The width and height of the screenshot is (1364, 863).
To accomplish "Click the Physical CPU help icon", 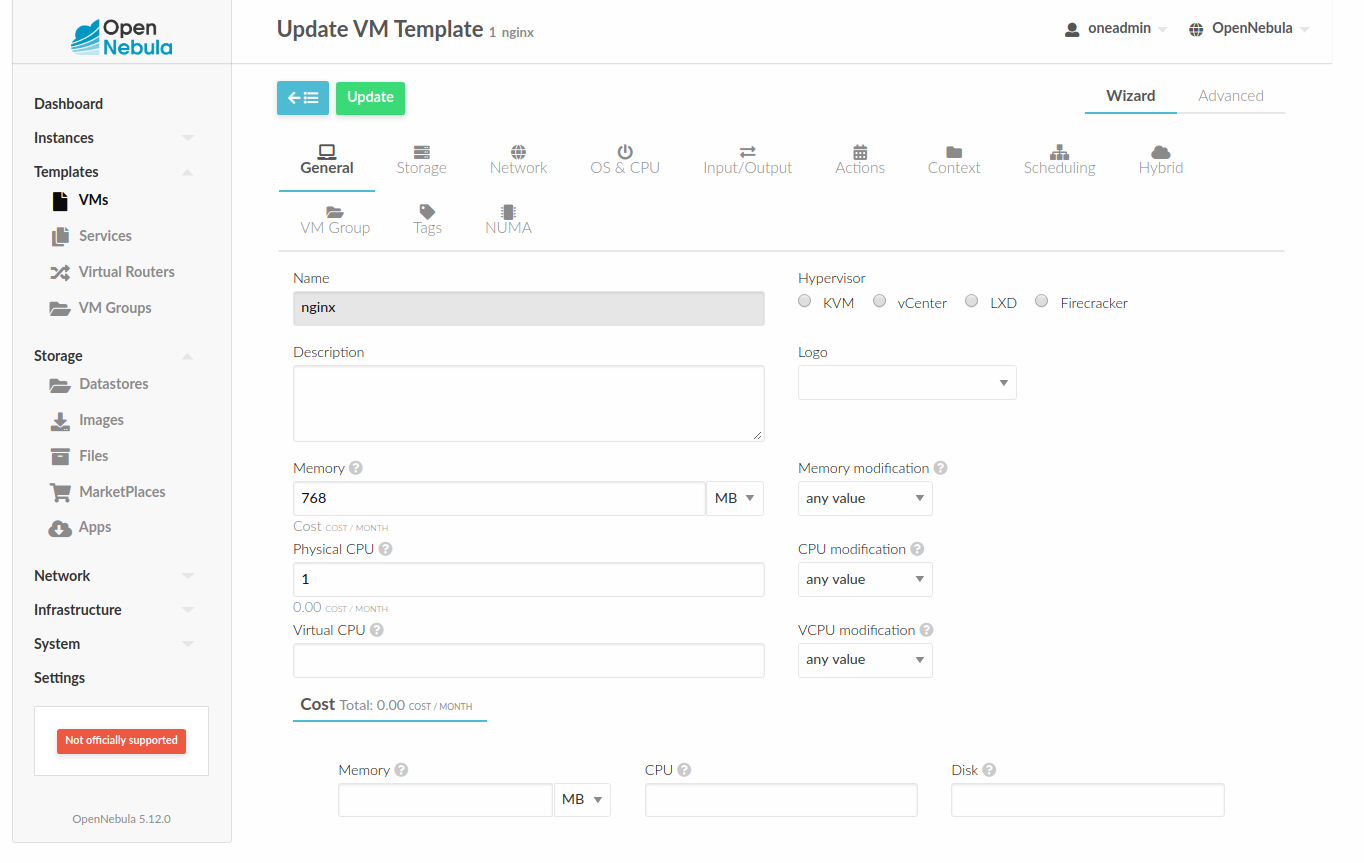I will pos(386,549).
